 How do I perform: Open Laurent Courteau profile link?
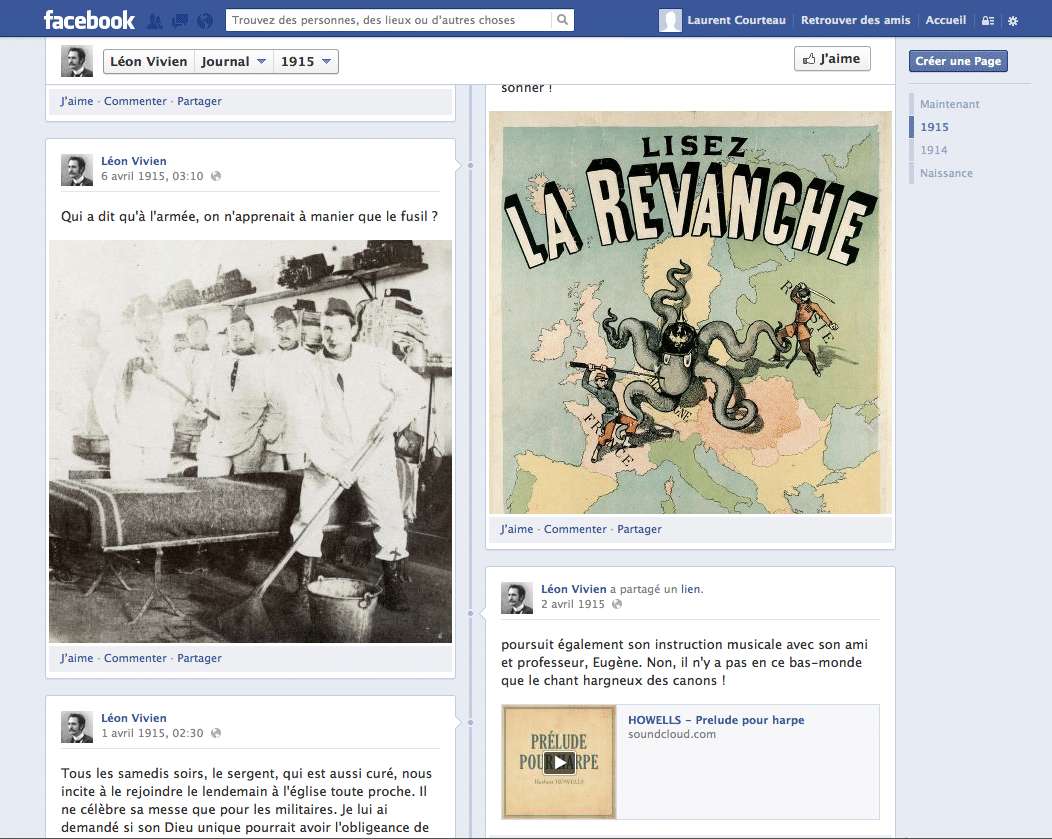736,20
